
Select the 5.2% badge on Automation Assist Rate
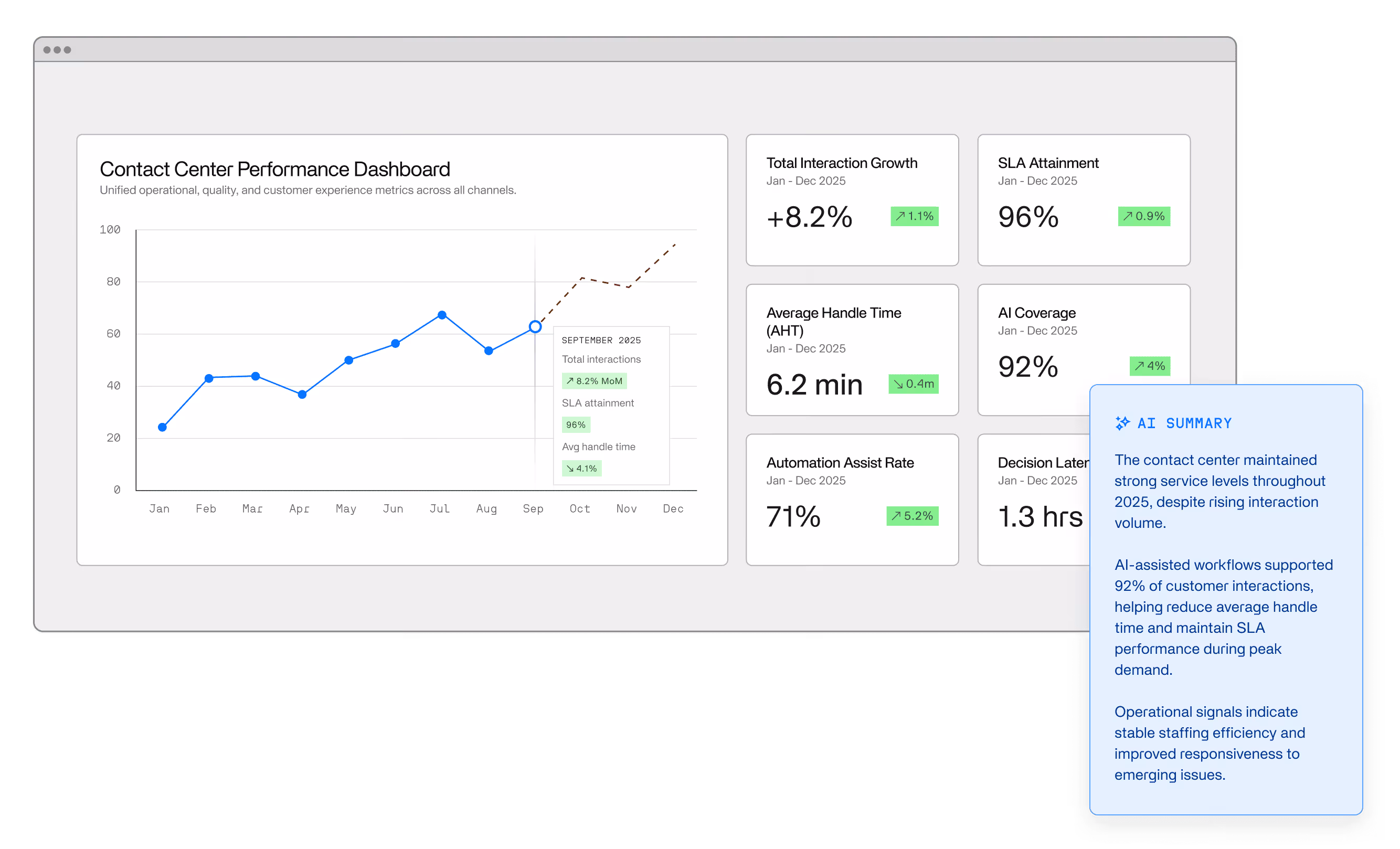[x=912, y=516]
